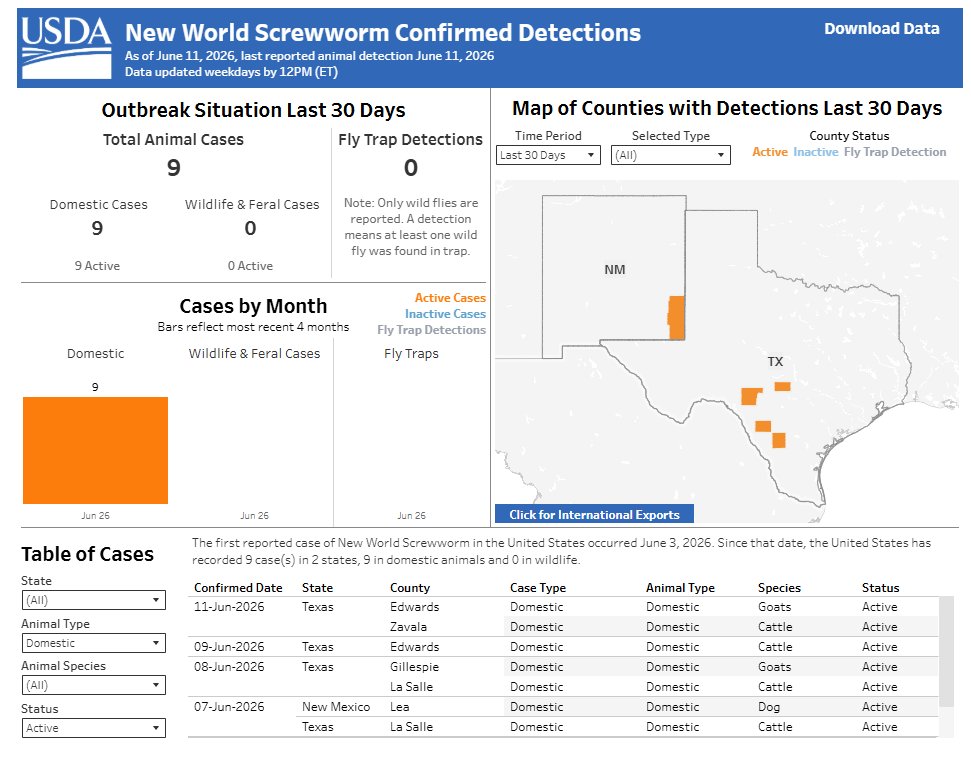Open the Animal Species filter dropdown
Image resolution: width=971 pixels, height=765 pixels.
94,685
